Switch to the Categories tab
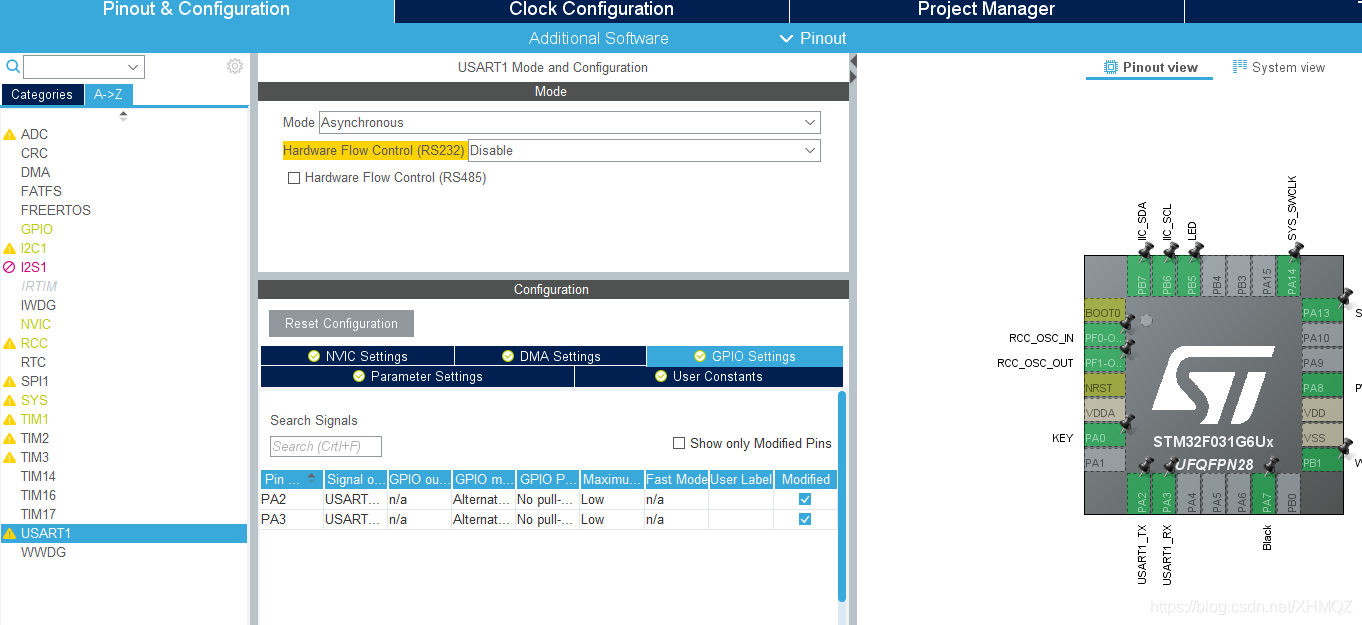Image resolution: width=1362 pixels, height=625 pixels. [x=42, y=95]
